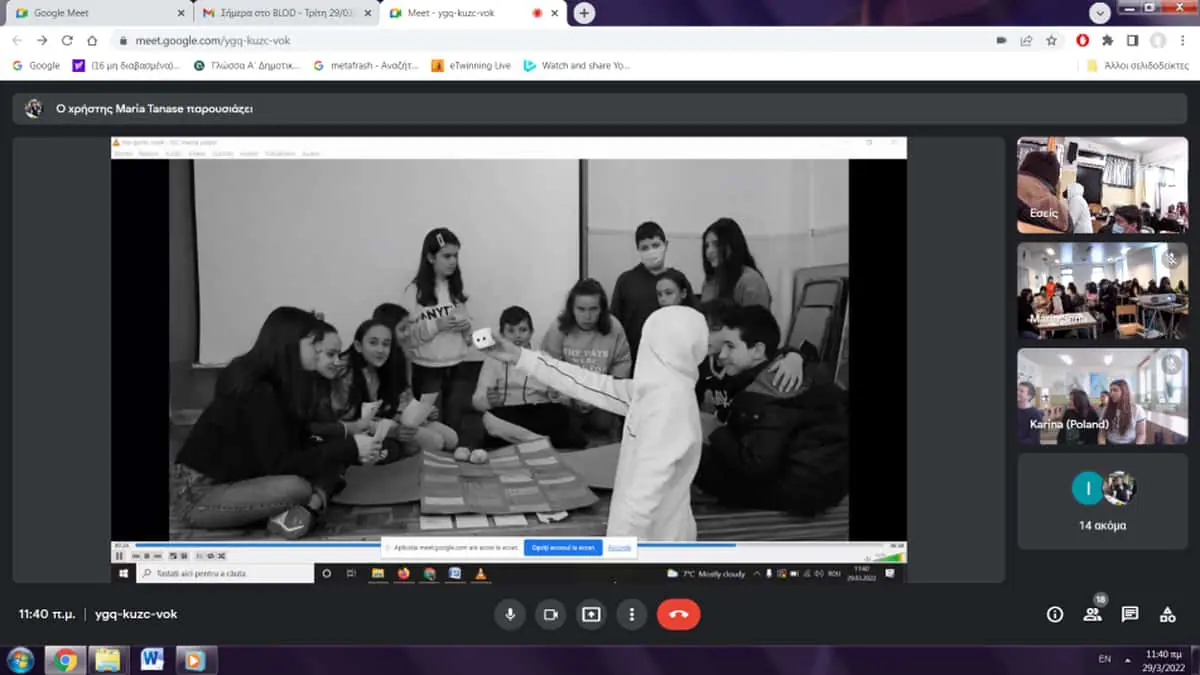Show the participants list panel
Image resolution: width=1200 pixels, height=675 pixels.
[x=1092, y=615]
